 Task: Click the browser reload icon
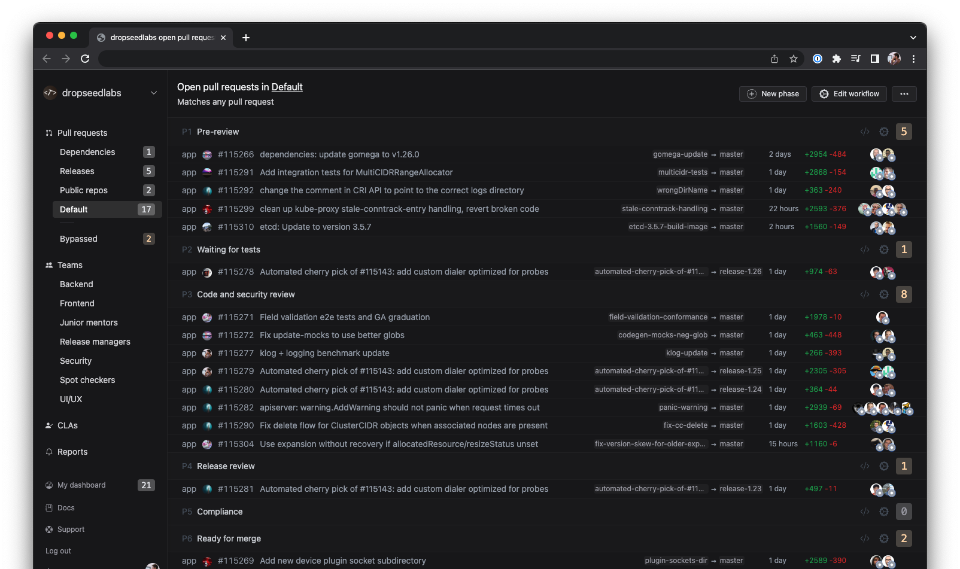(x=85, y=59)
